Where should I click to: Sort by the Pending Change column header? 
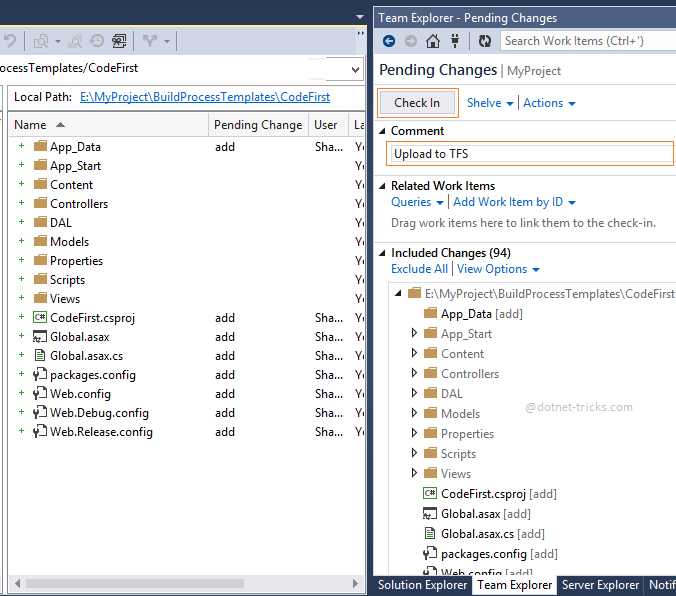[x=257, y=125]
